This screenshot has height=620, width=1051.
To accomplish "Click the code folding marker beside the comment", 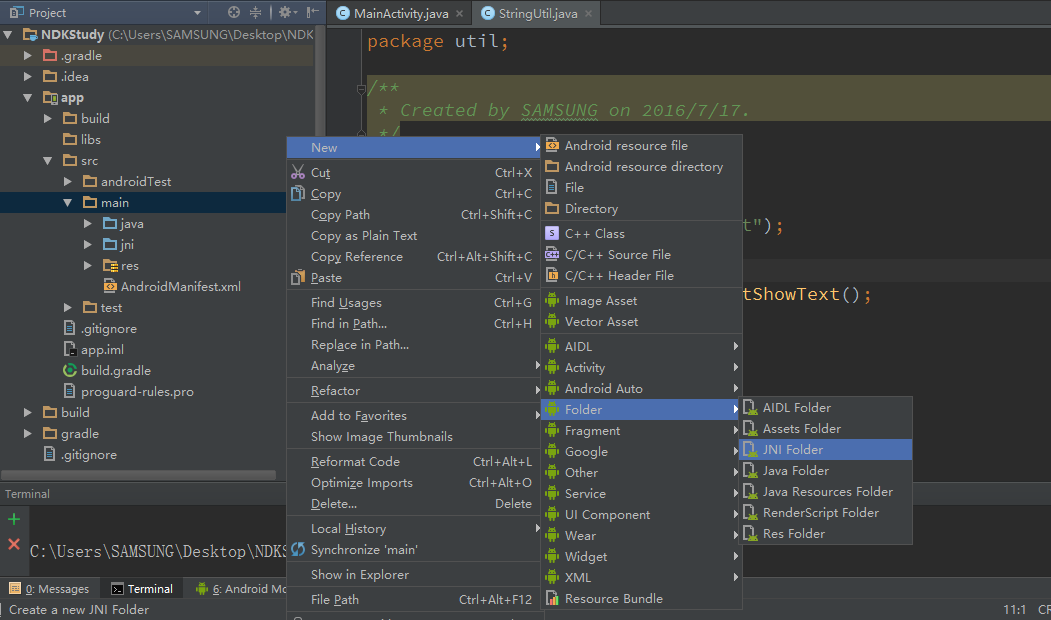I will click(361, 88).
